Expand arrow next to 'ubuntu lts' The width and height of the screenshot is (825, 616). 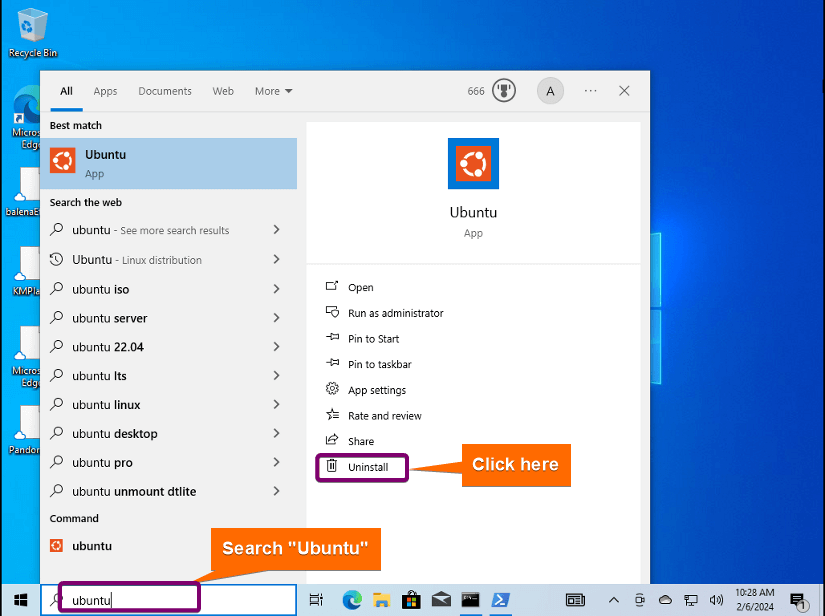(x=277, y=375)
